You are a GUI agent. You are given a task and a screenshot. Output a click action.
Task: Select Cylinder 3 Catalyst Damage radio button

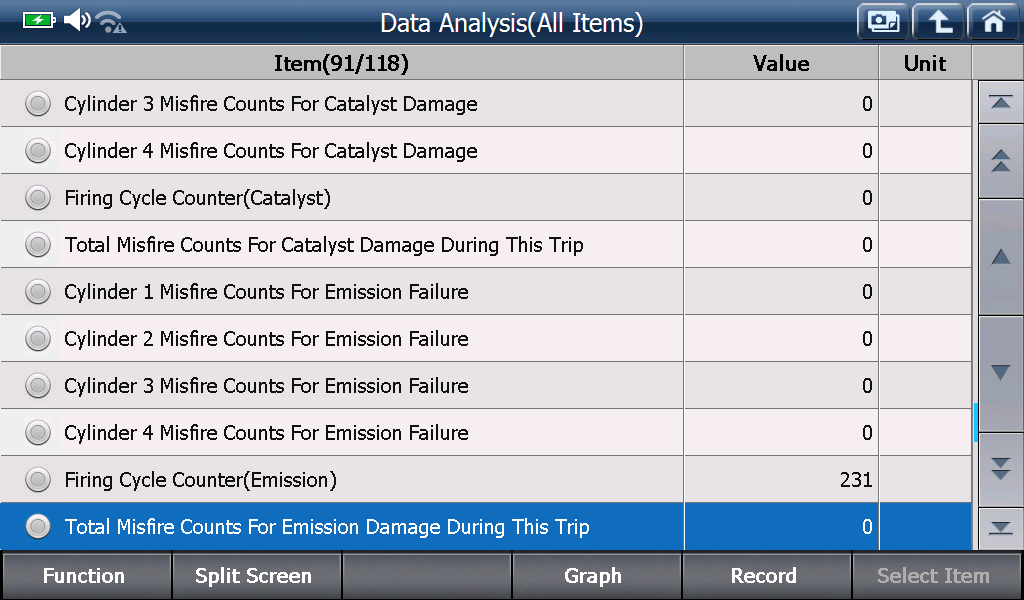(38, 104)
